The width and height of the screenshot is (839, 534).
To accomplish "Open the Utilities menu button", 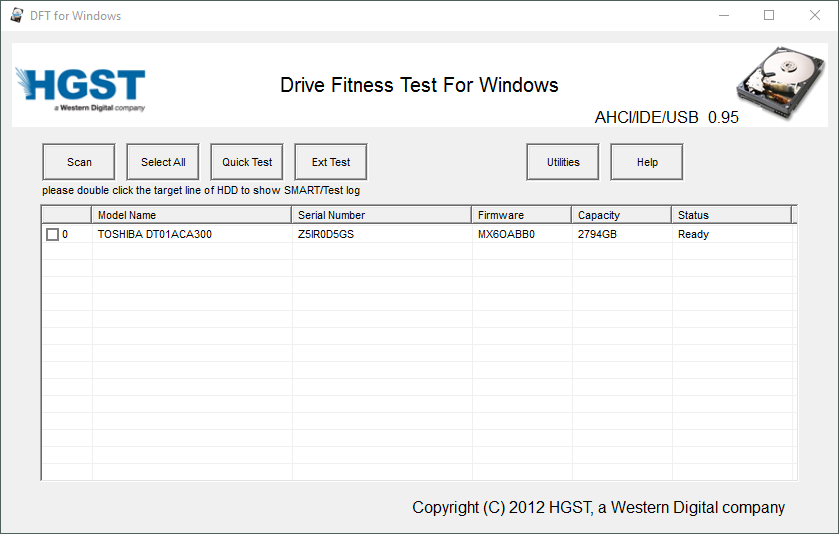I will (x=563, y=162).
